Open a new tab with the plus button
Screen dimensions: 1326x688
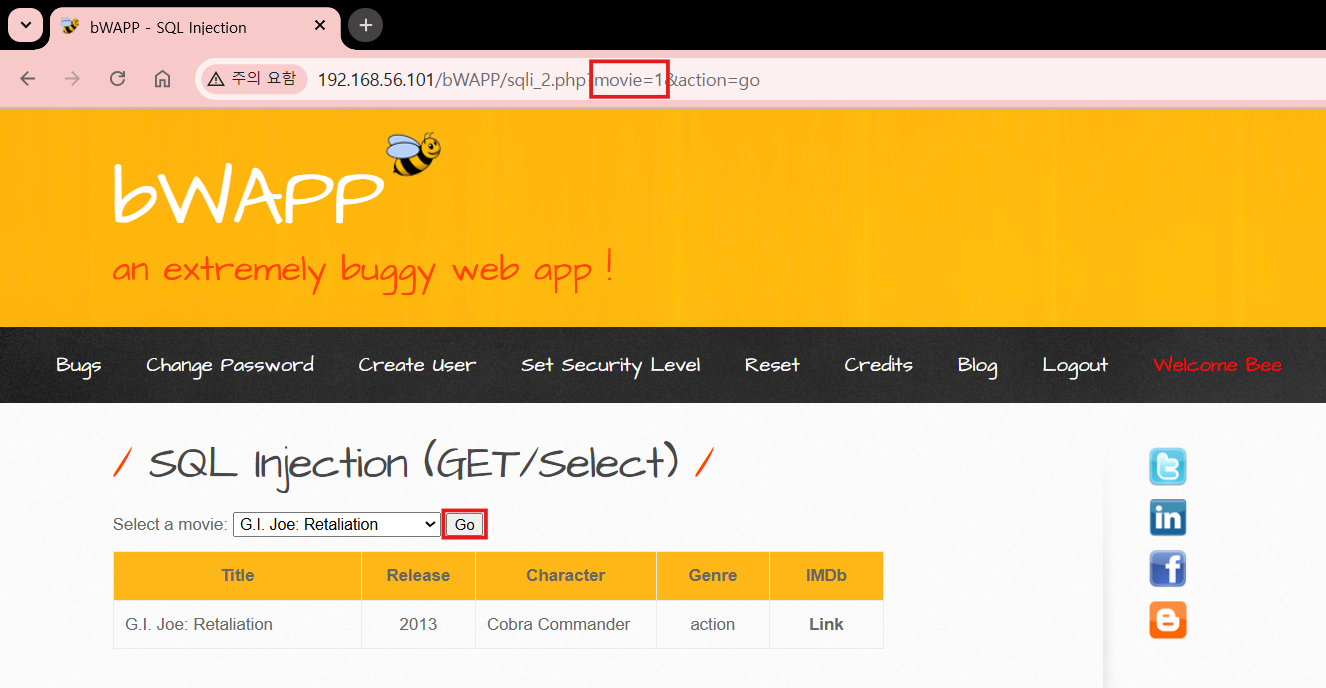point(366,25)
